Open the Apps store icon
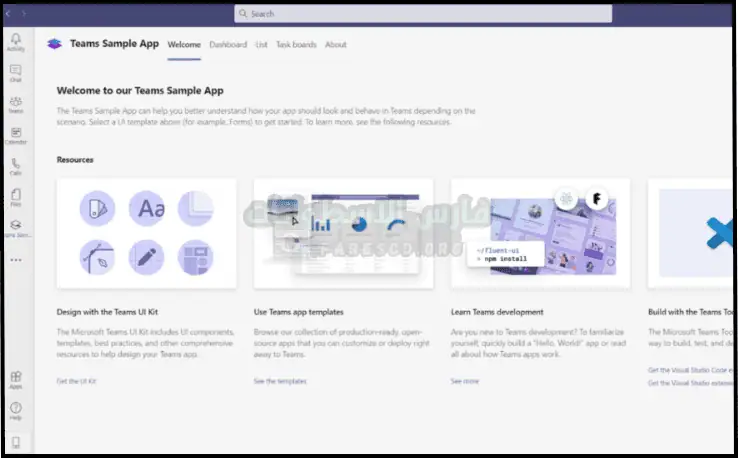 (15, 379)
